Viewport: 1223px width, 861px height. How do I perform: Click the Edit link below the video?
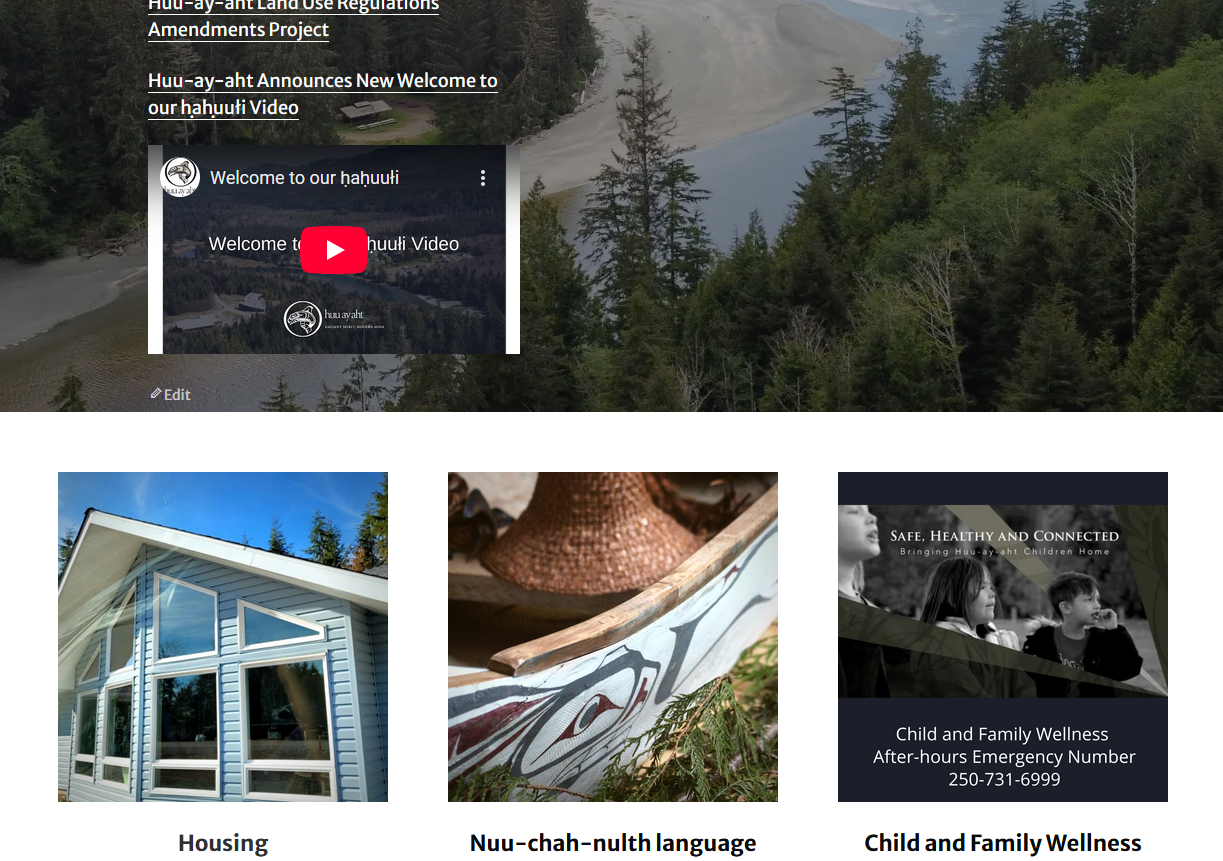point(177,394)
